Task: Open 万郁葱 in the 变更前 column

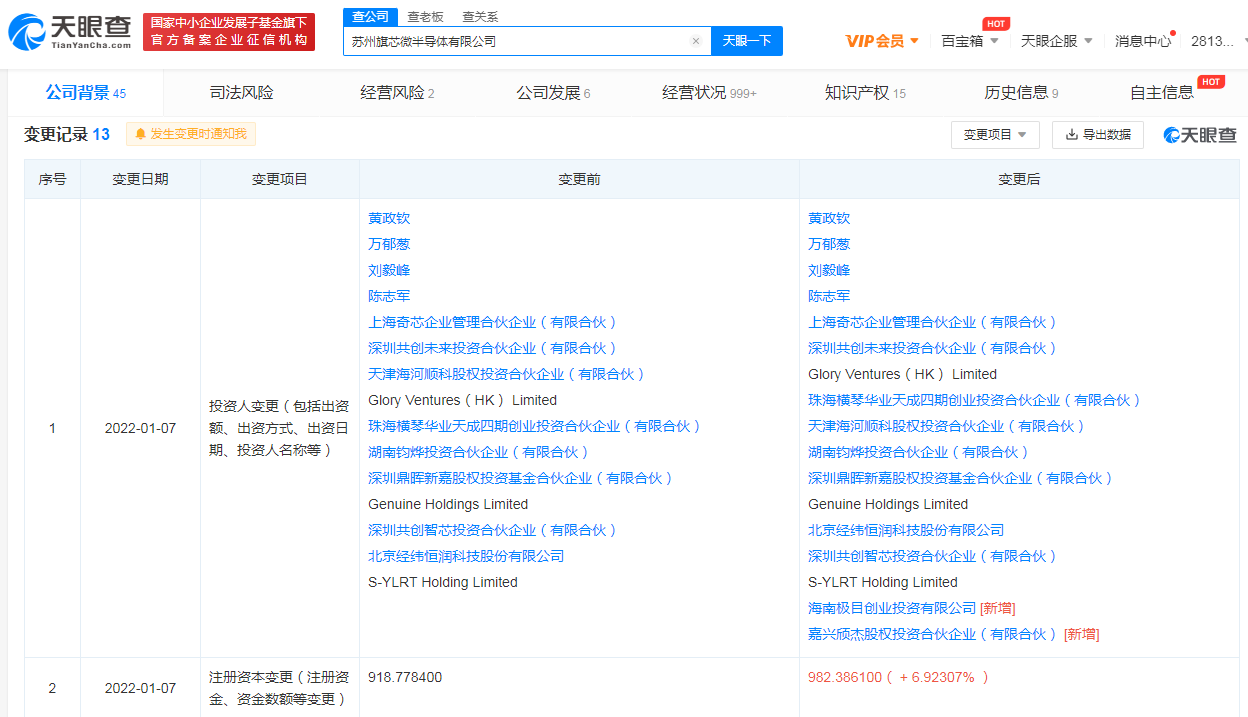Action: (x=389, y=244)
